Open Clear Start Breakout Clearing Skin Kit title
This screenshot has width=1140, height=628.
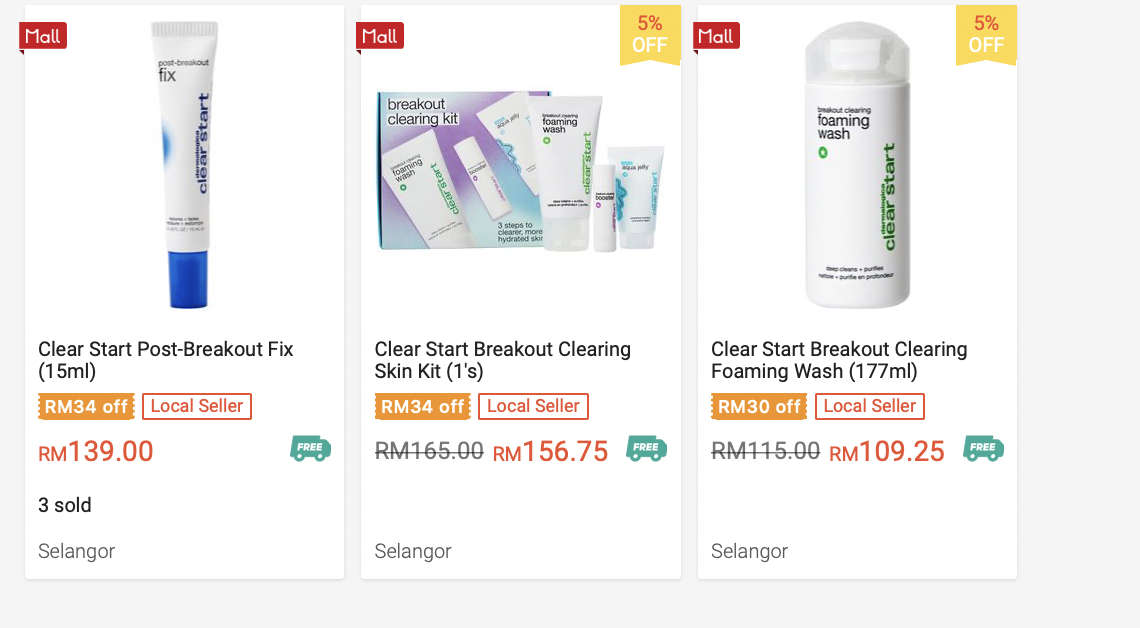pyautogui.click(x=503, y=360)
